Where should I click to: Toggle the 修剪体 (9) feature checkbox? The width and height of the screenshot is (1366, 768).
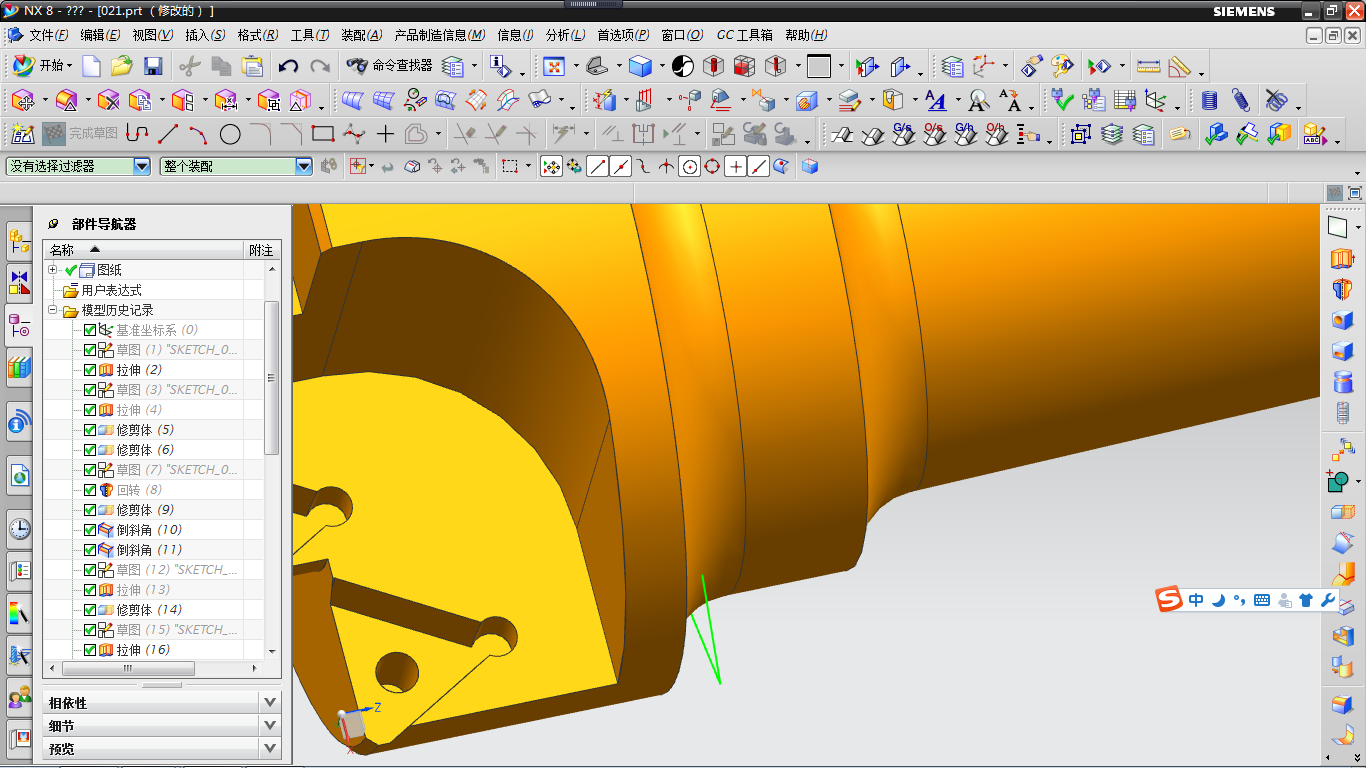(x=90, y=510)
